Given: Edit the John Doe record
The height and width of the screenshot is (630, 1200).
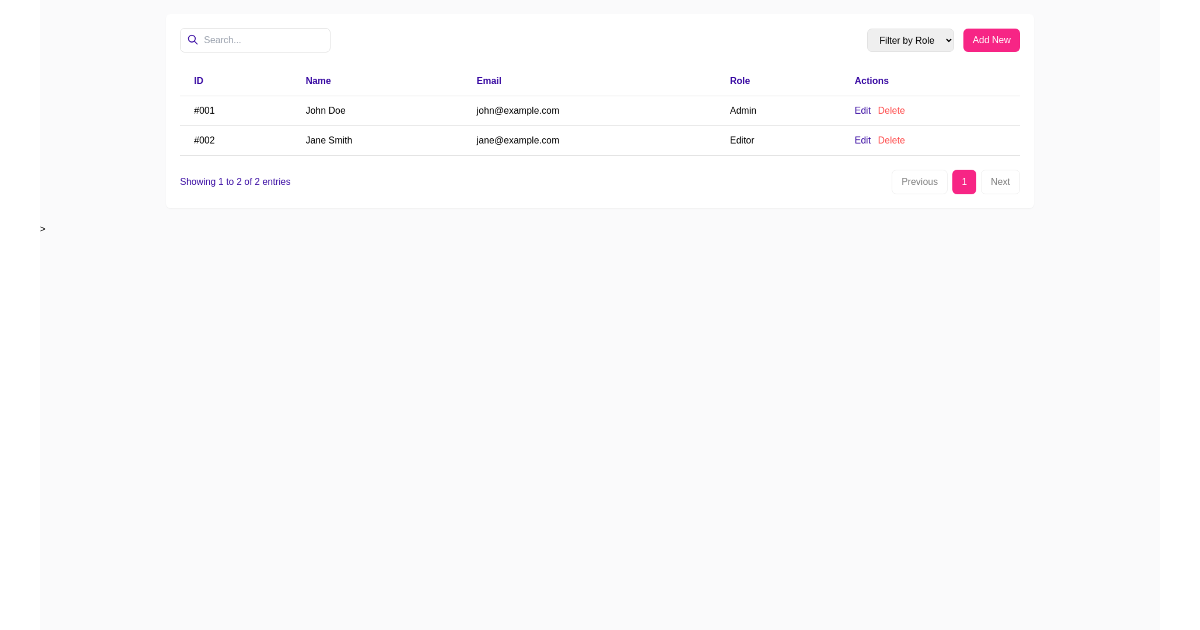Looking at the screenshot, I should tap(862, 111).
